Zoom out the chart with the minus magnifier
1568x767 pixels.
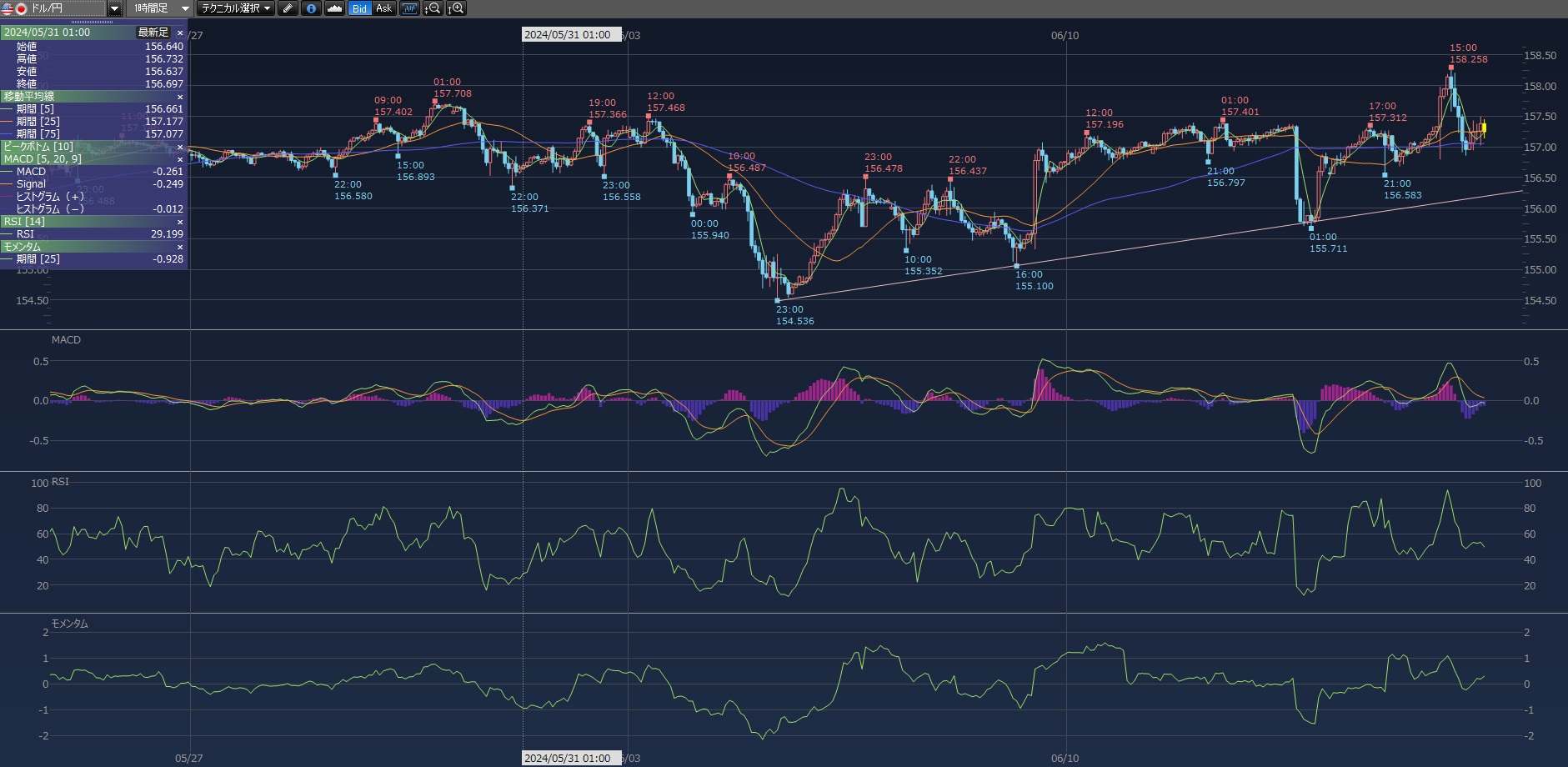[433, 8]
